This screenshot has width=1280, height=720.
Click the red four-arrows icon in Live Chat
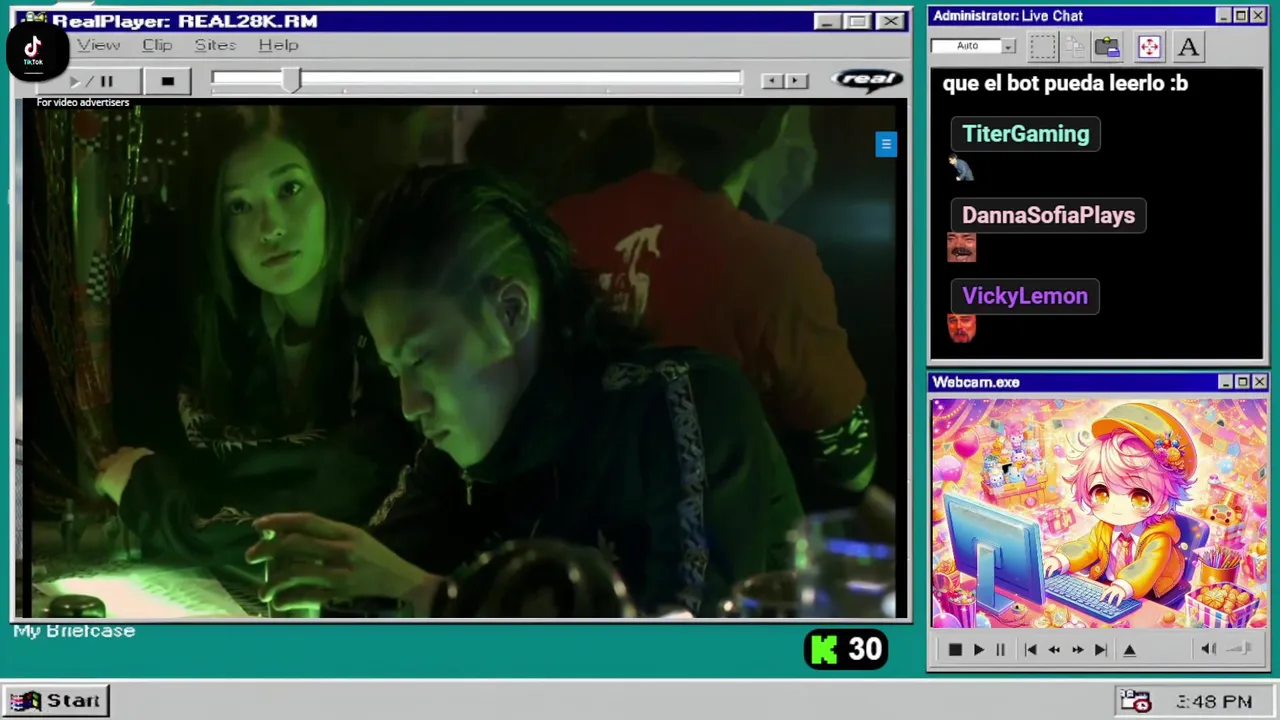(1149, 46)
